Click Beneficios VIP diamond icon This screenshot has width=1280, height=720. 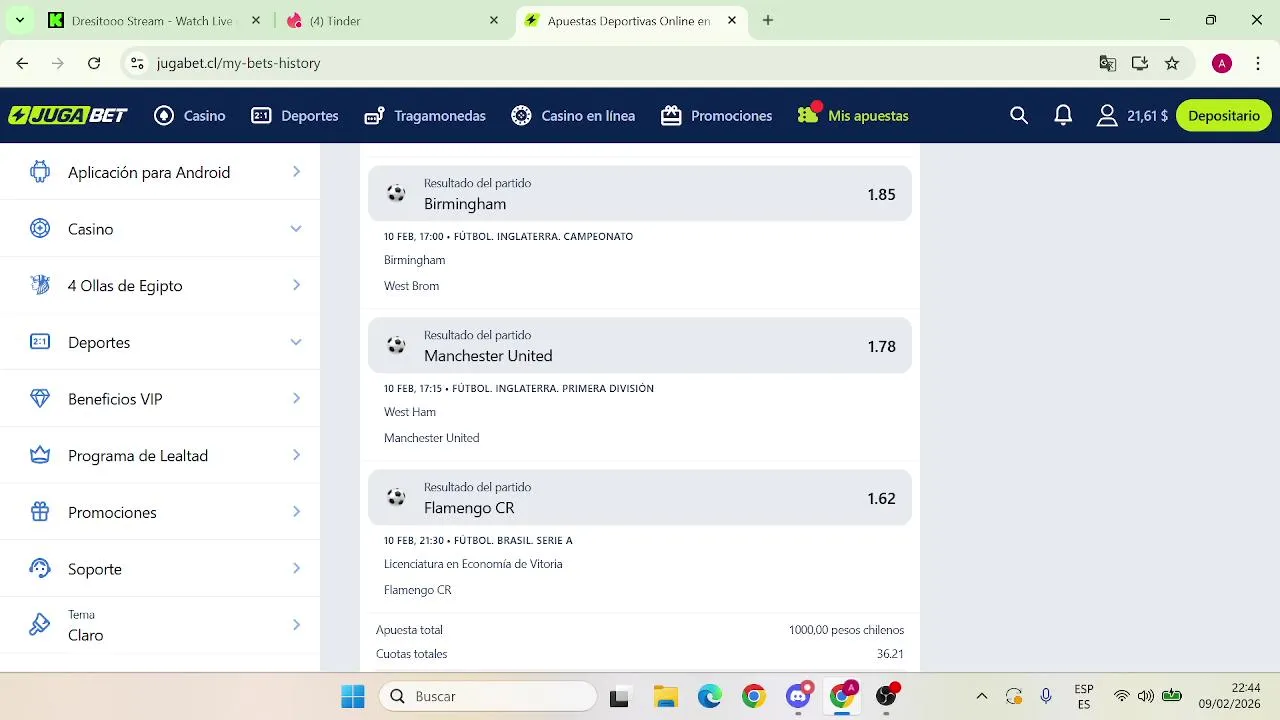tap(40, 399)
